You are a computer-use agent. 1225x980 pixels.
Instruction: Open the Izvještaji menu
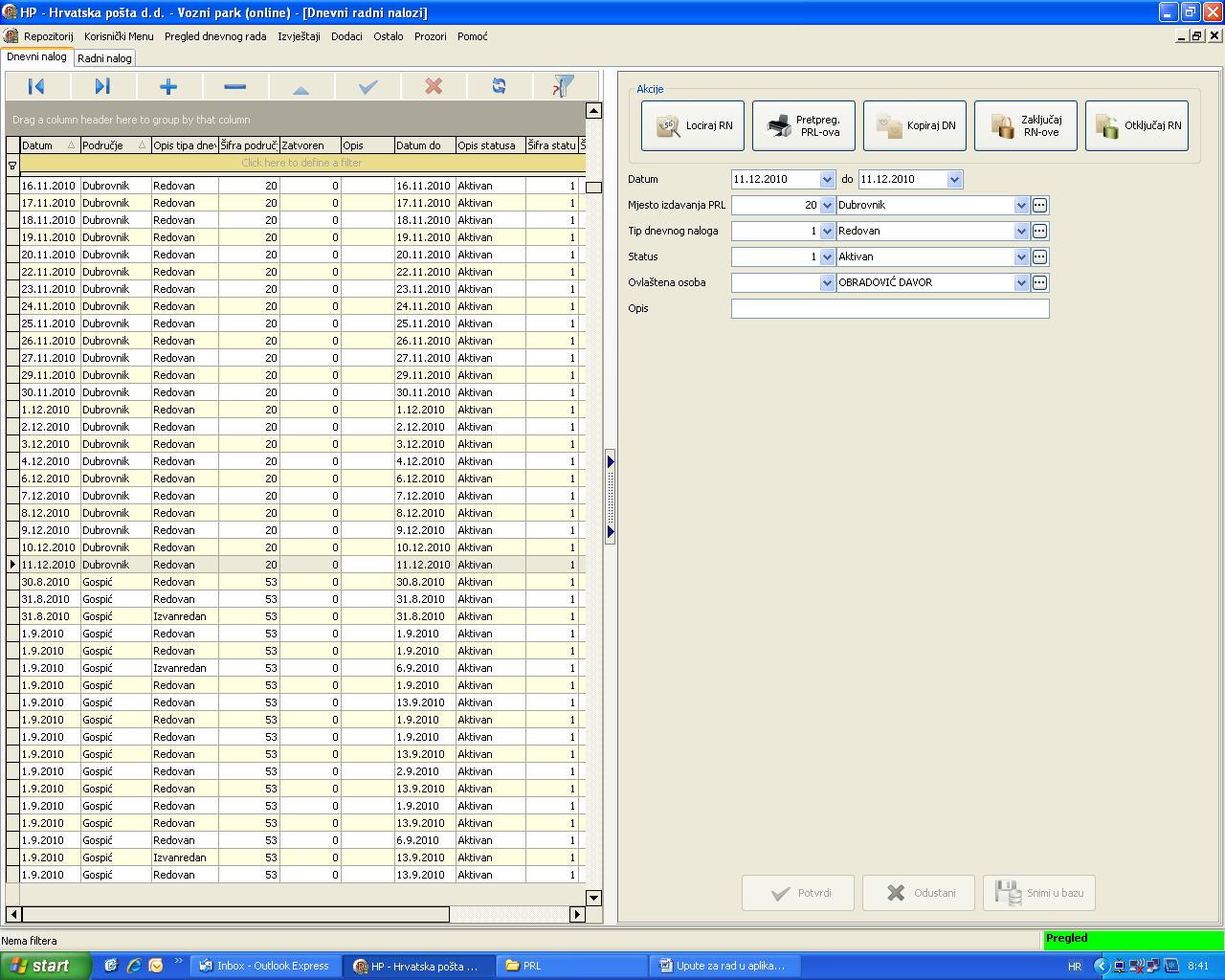[x=299, y=36]
